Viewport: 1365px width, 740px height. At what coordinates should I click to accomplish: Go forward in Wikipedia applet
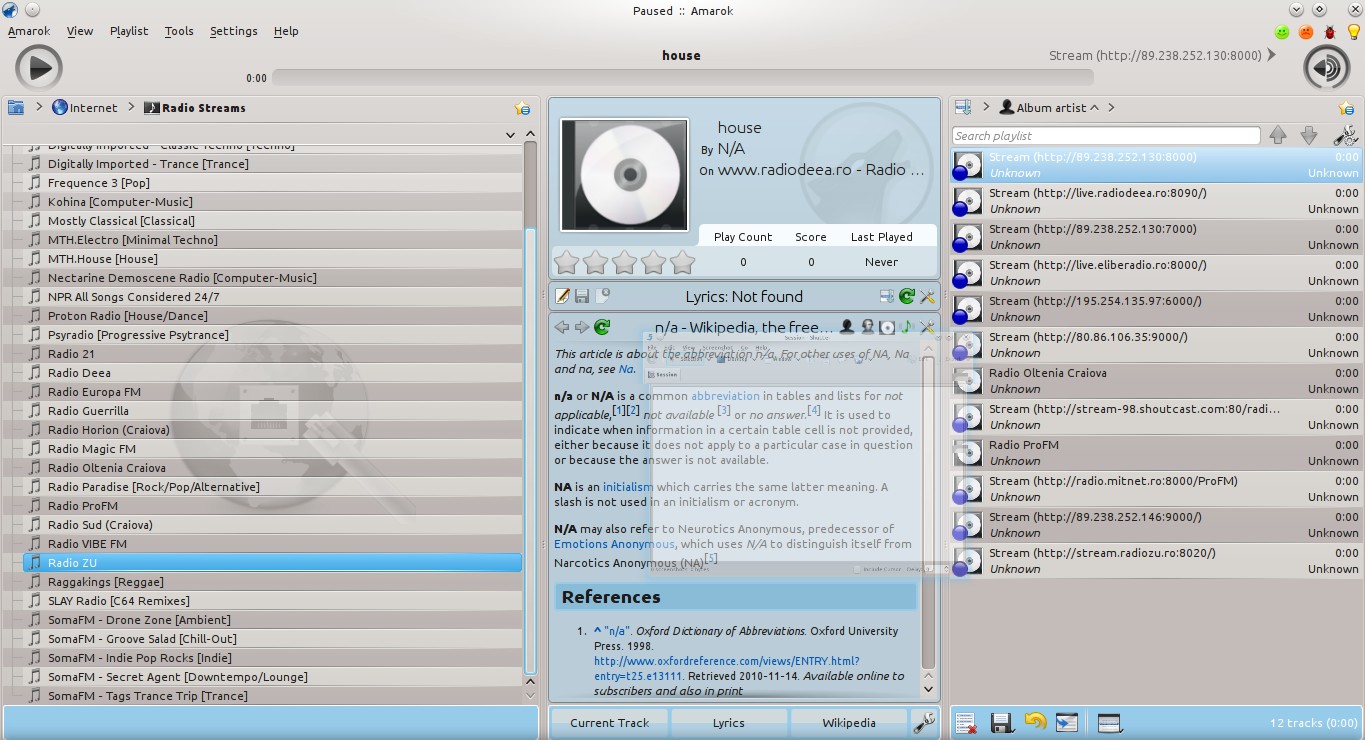582,327
